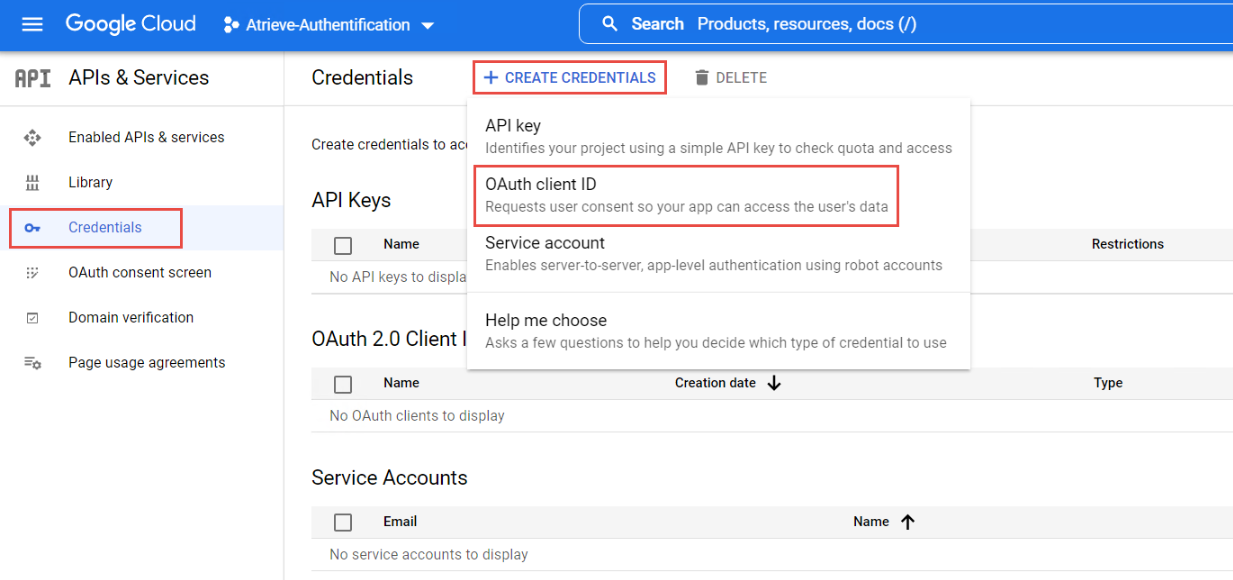Click the Delete button
This screenshot has width=1233, height=580.
(731, 77)
